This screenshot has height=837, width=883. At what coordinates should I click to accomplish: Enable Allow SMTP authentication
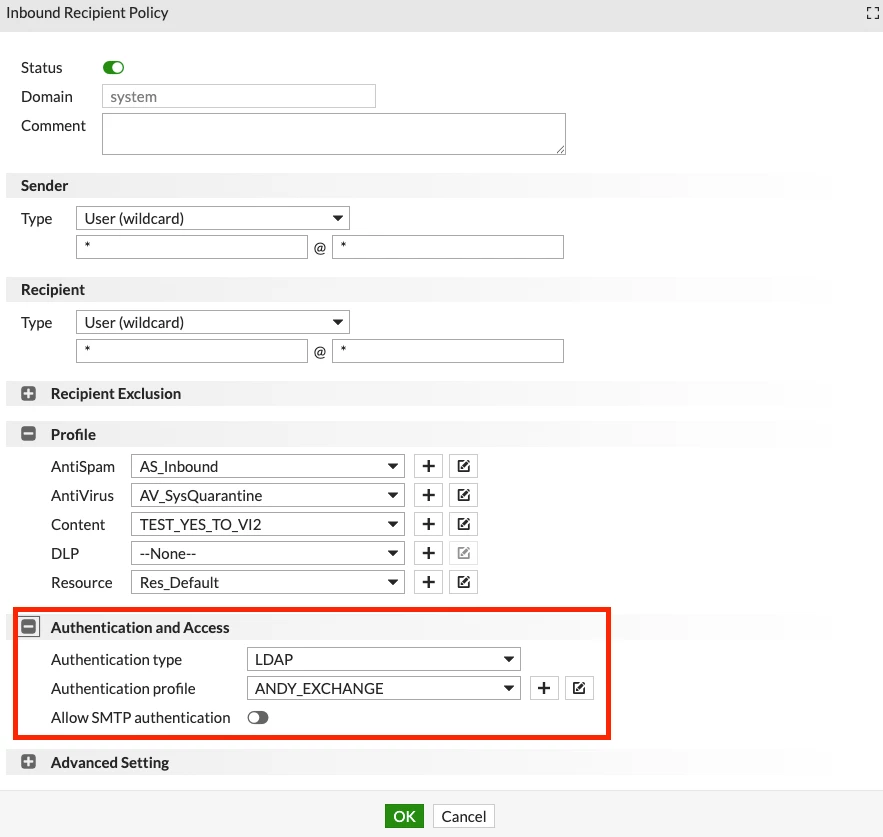point(258,718)
